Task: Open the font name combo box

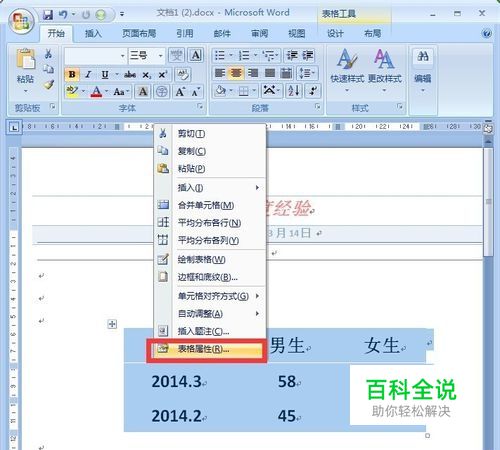Action: click(x=96, y=56)
